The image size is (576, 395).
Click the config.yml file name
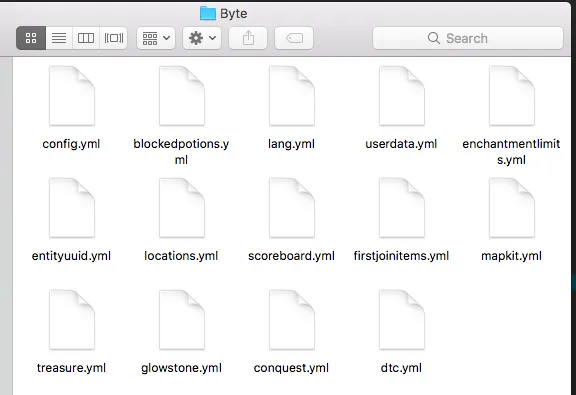pyautogui.click(x=71, y=144)
